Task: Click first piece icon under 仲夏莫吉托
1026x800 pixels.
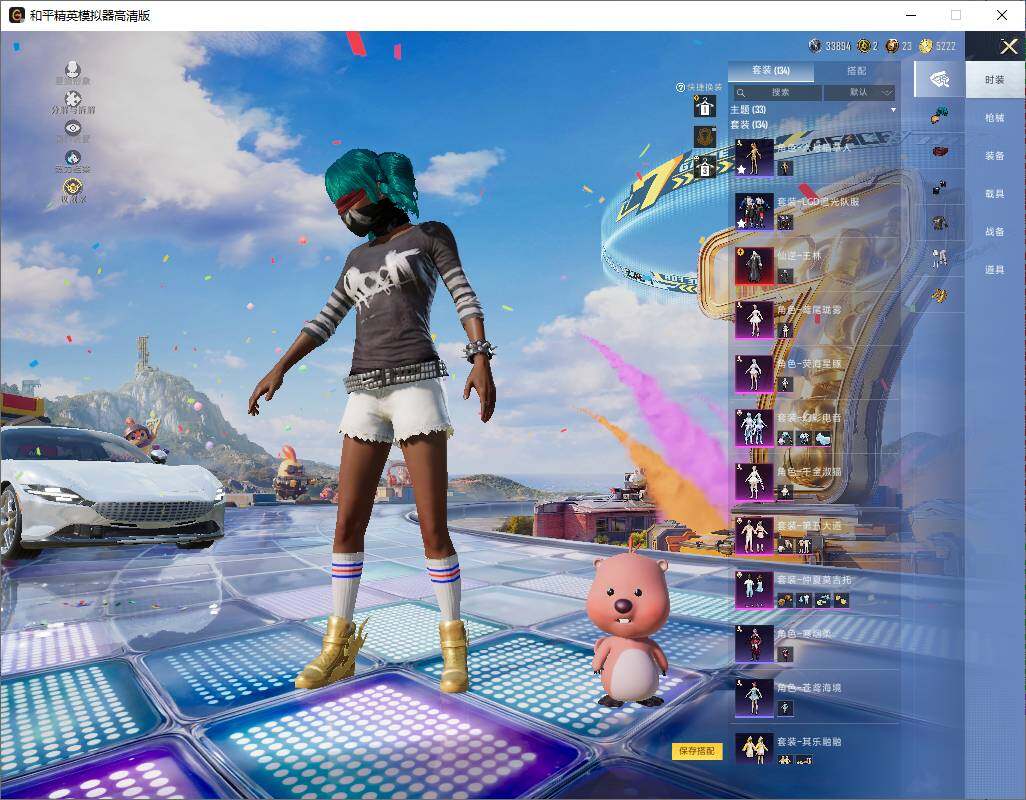Action: (x=785, y=600)
